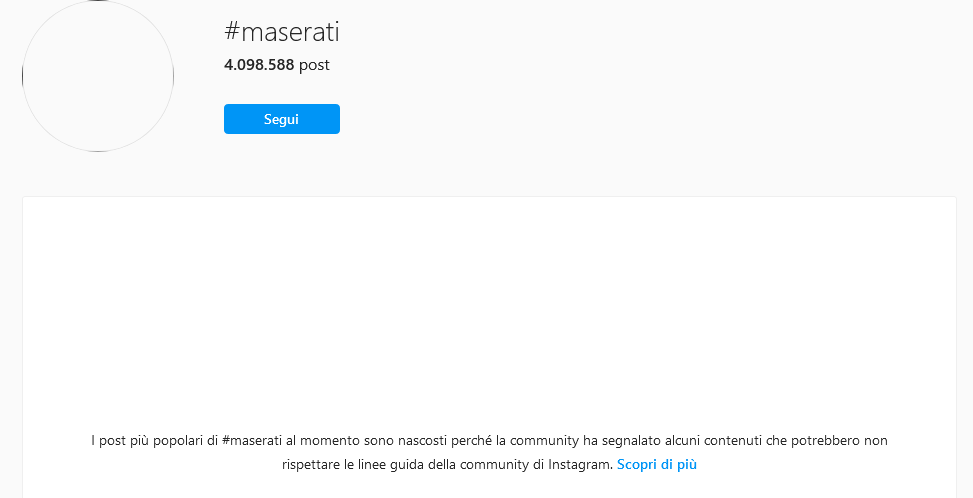Select the empty white posts panel area
Viewport: 973px width, 498px height.
click(x=489, y=304)
